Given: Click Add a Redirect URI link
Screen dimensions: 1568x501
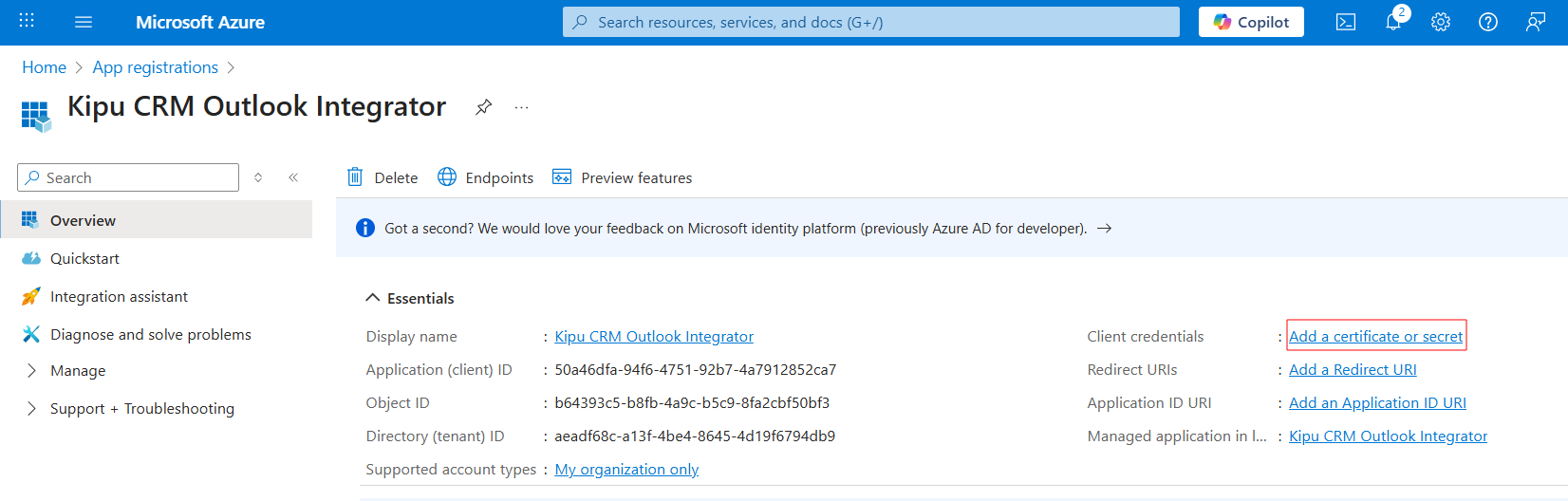Looking at the screenshot, I should [x=1352, y=369].
